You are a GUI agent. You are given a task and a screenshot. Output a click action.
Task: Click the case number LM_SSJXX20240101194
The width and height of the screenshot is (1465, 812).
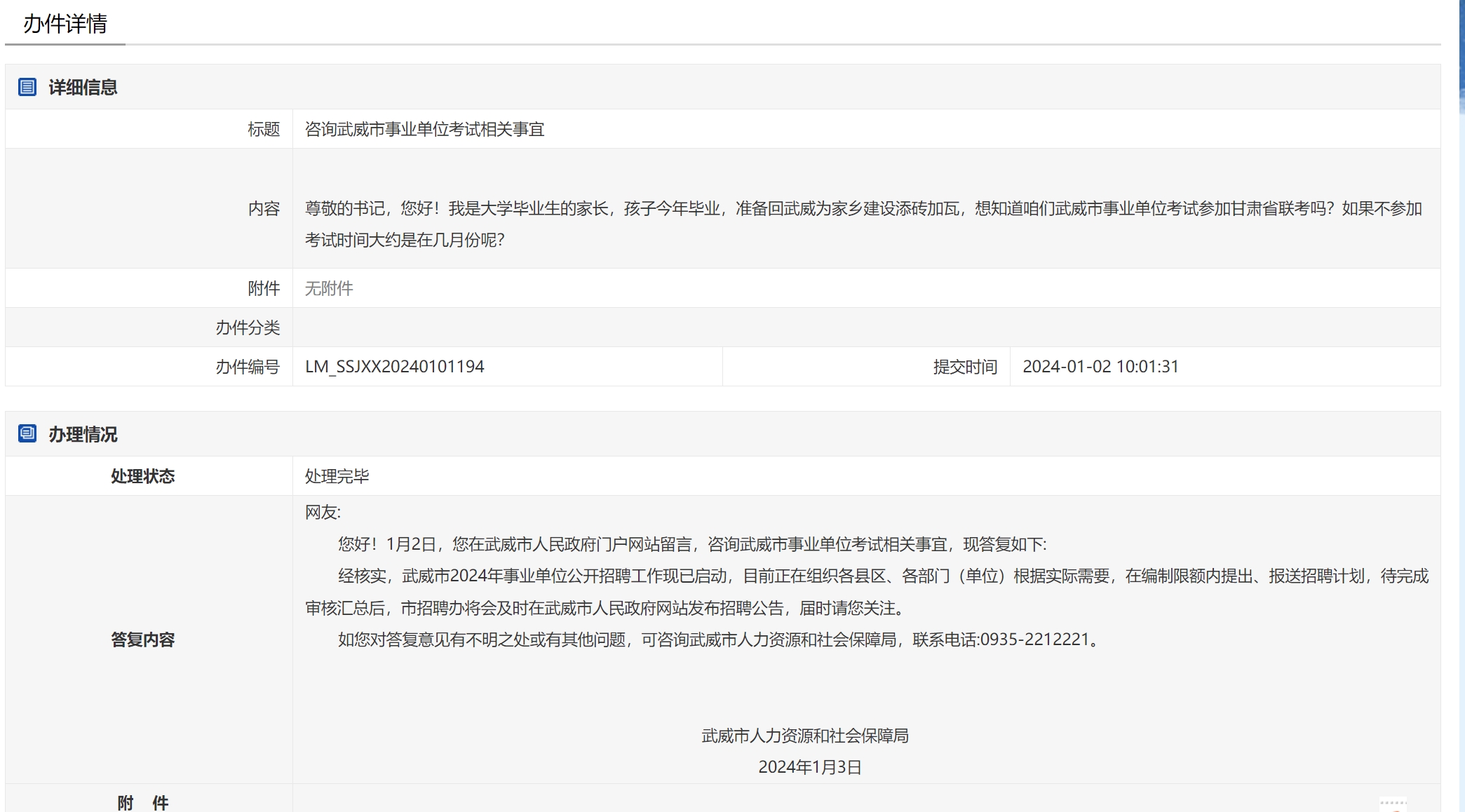click(394, 367)
